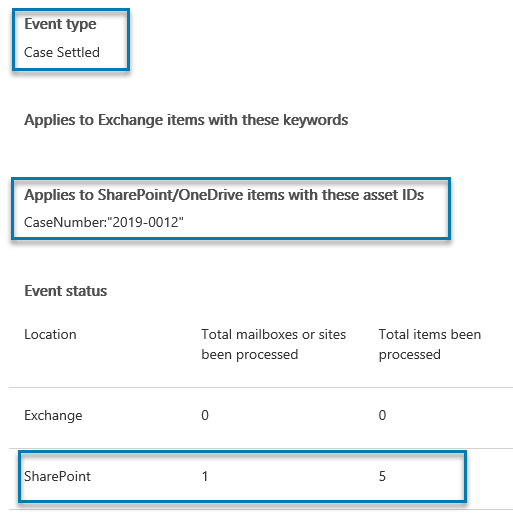
Task: Click the word status in Event status
Action: pos(86,291)
